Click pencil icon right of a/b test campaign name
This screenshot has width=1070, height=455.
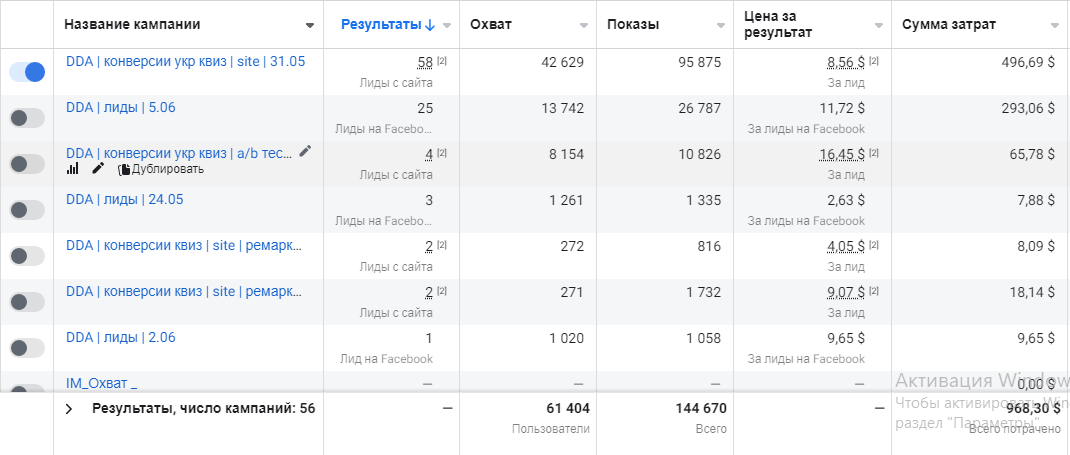(305, 151)
